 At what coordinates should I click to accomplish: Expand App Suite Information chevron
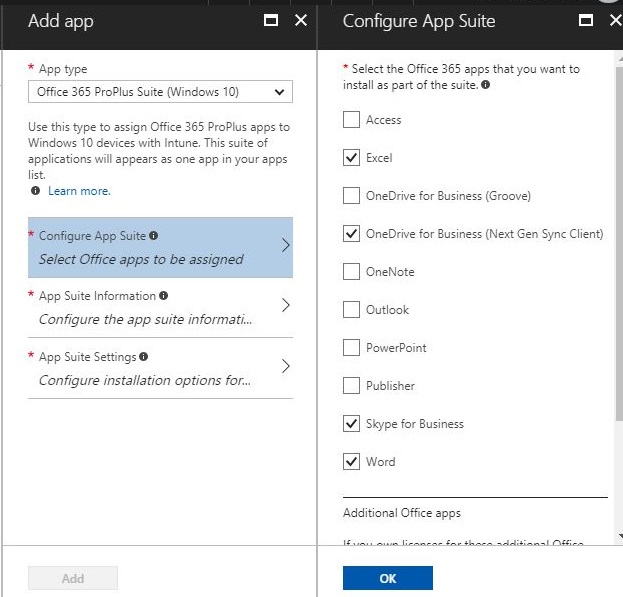pos(285,305)
